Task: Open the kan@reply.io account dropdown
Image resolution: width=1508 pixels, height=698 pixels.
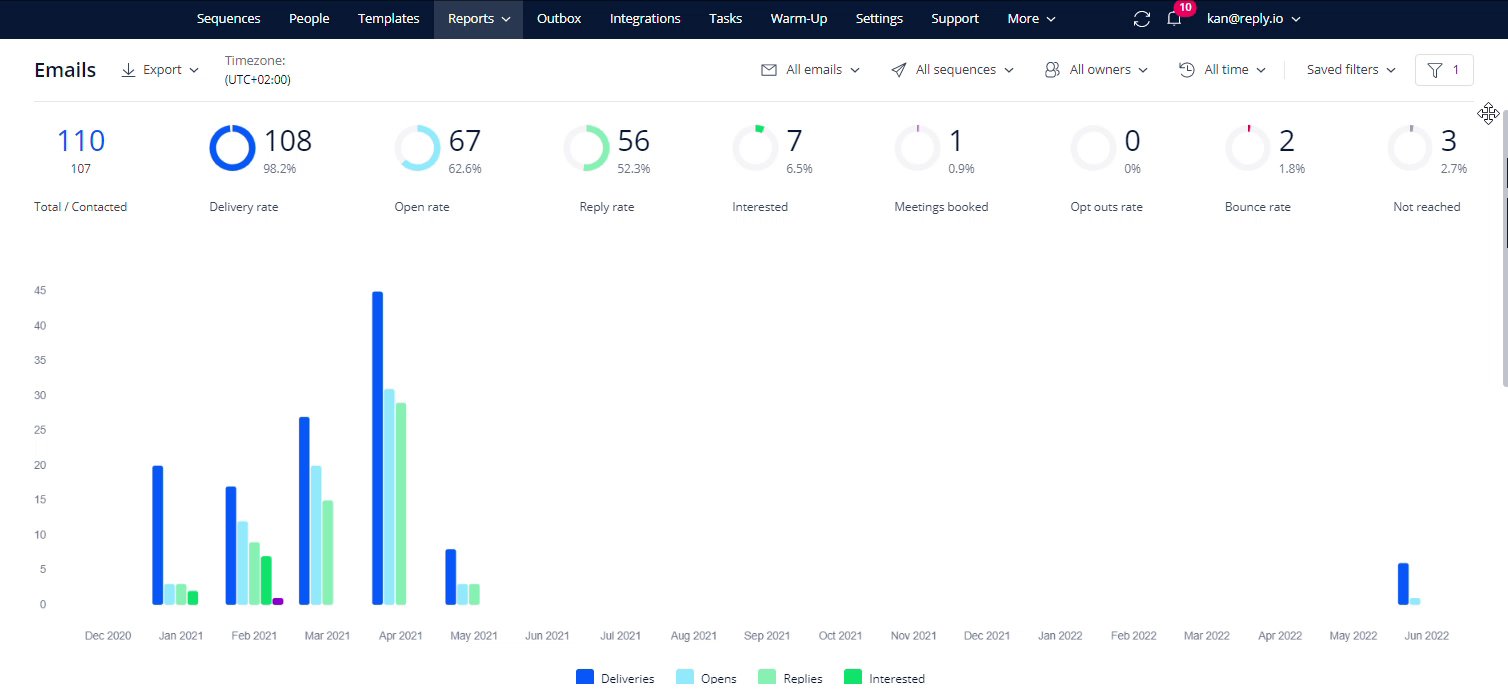Action: [1254, 19]
